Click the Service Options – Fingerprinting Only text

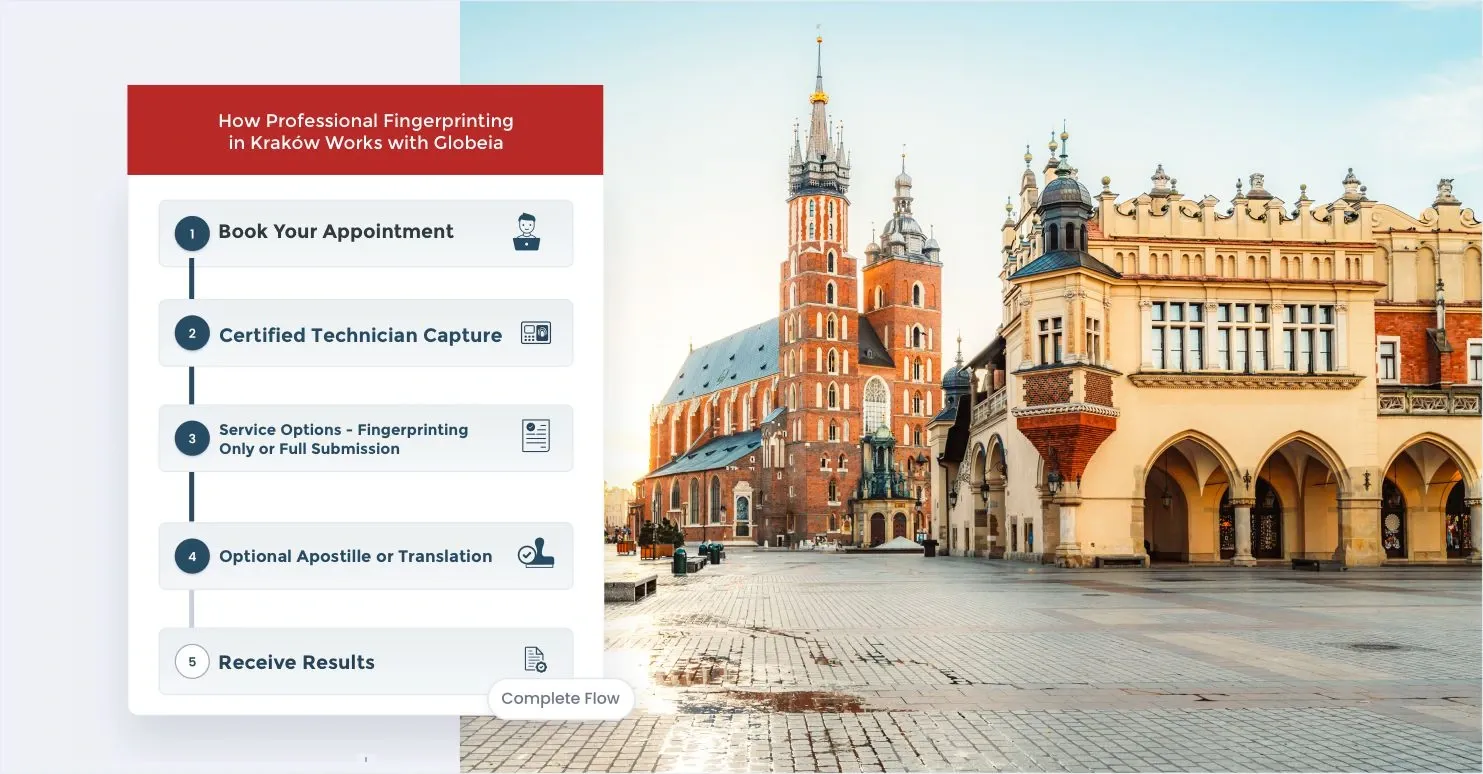[343, 439]
